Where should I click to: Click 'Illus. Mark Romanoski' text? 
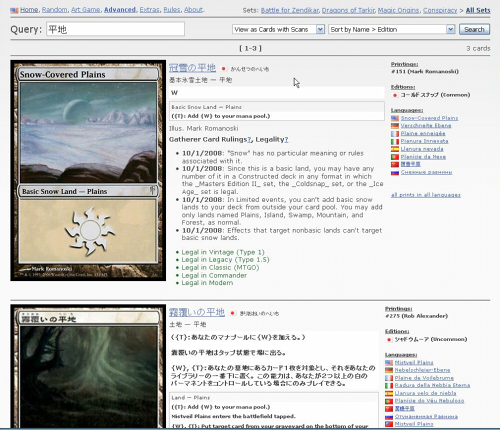(x=203, y=128)
